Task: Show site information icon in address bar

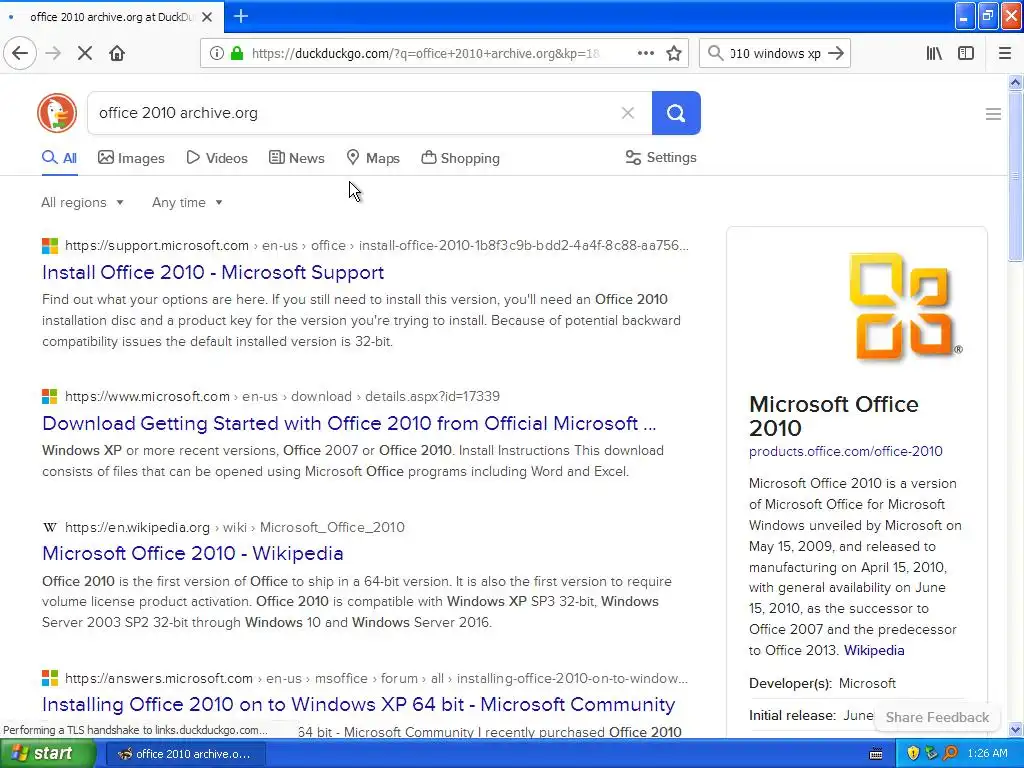Action: [217, 53]
